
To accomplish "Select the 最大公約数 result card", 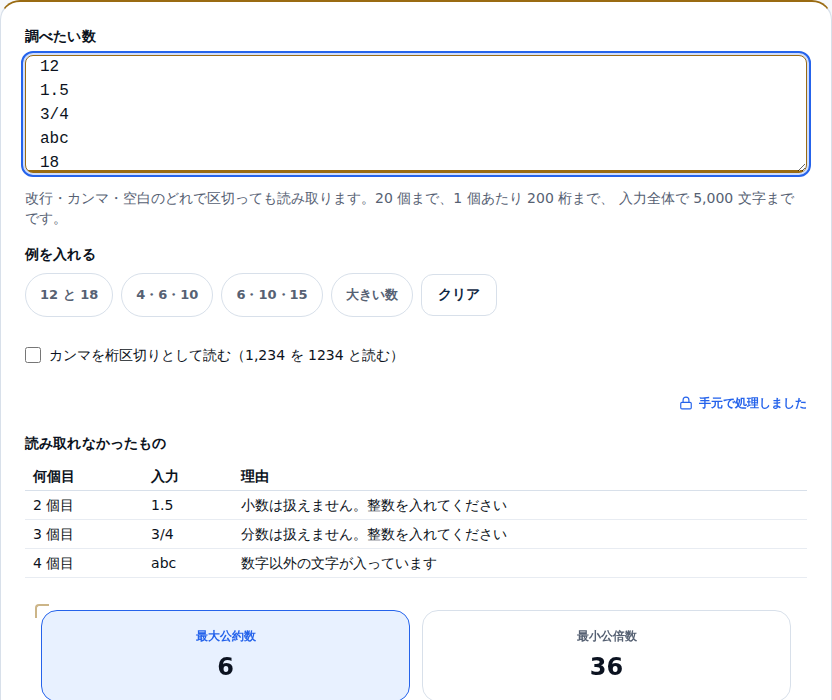I will coord(226,655).
